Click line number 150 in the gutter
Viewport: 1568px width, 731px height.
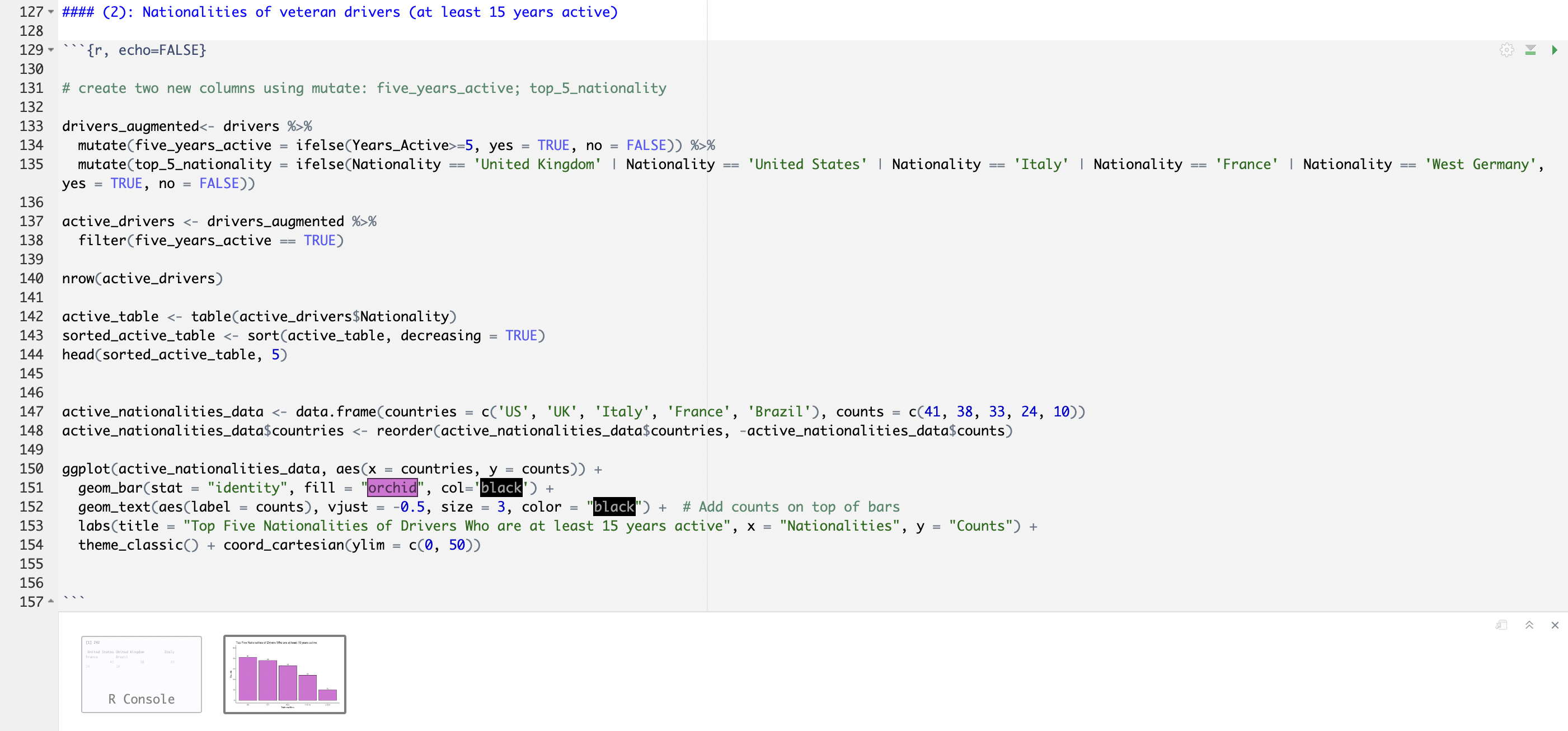[x=32, y=468]
